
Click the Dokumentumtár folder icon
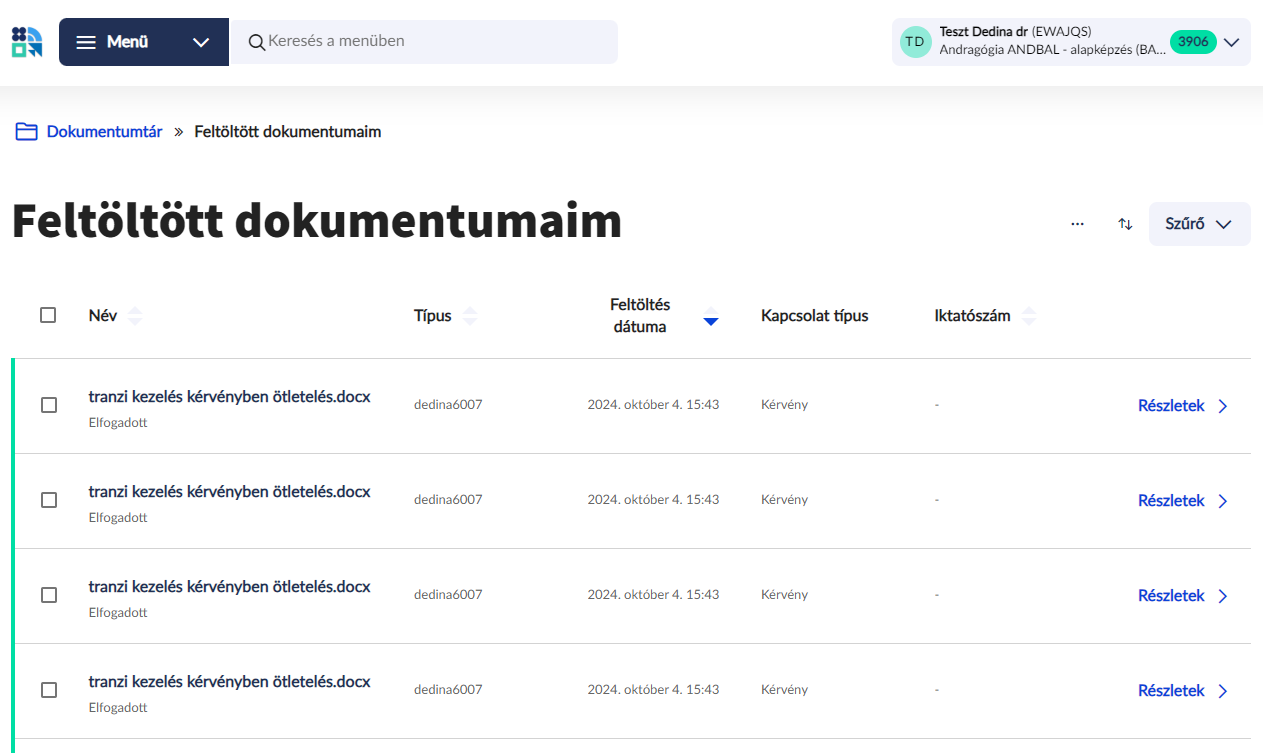point(26,132)
